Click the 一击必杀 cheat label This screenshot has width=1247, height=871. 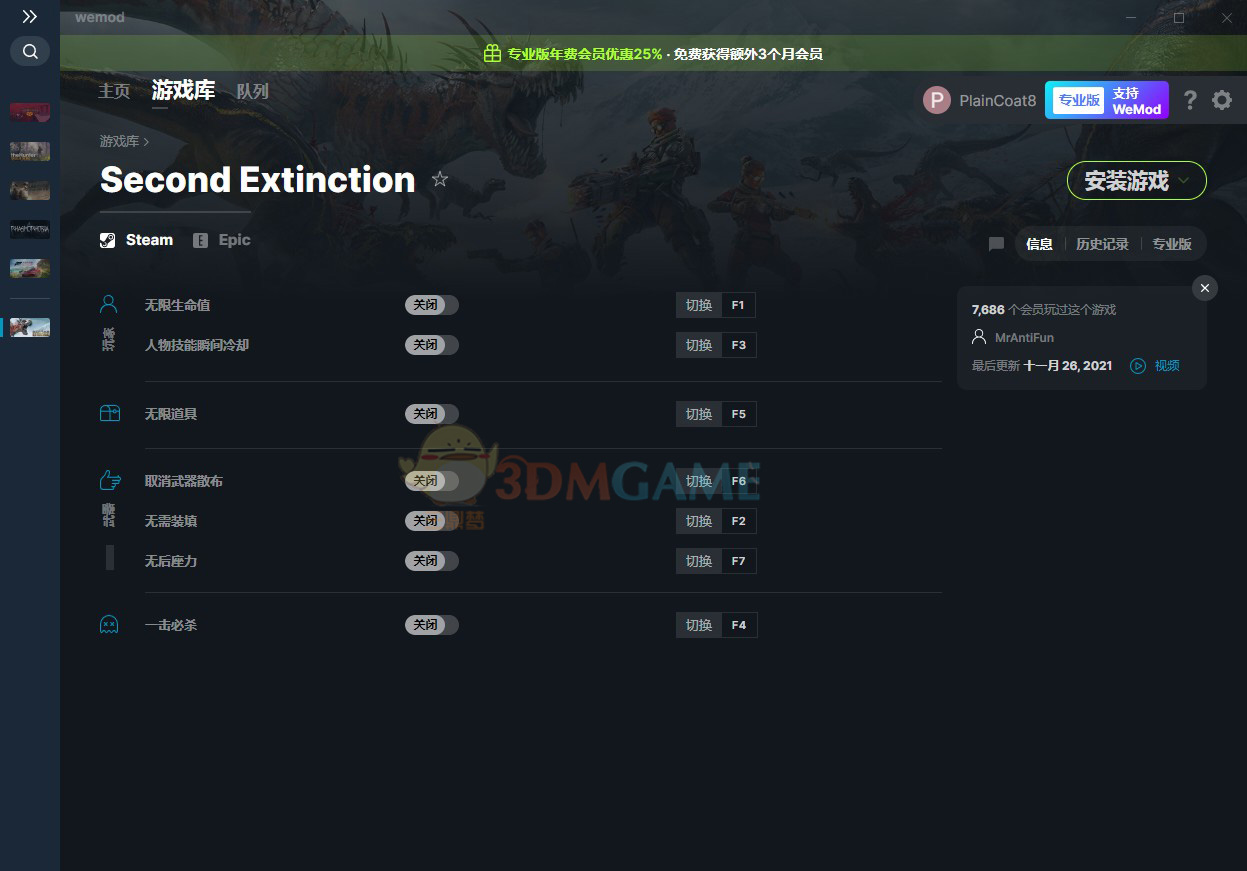pyautogui.click(x=171, y=625)
